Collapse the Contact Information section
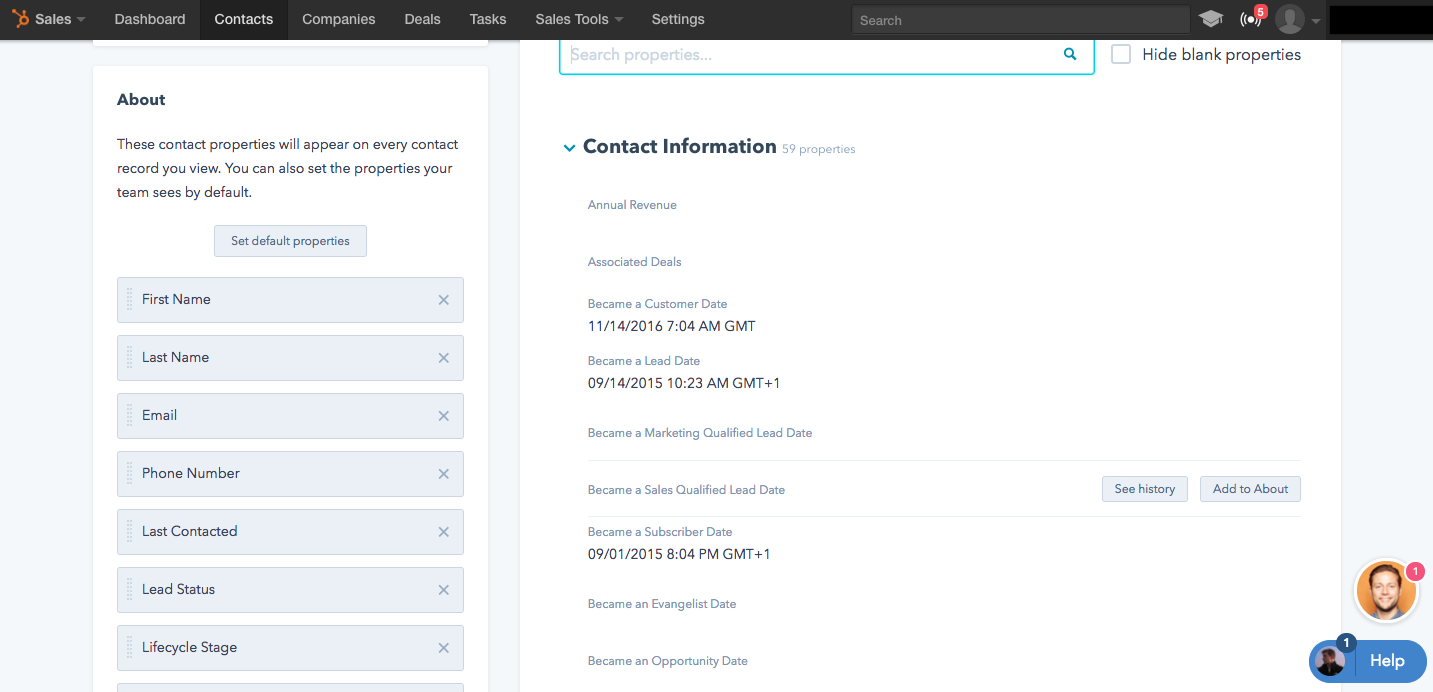Screen dimensions: 1433x692 click(x=569, y=148)
